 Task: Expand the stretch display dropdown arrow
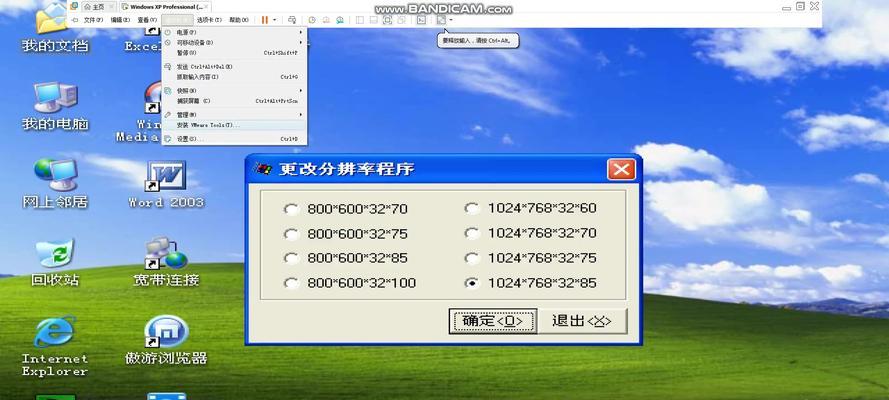point(451,20)
